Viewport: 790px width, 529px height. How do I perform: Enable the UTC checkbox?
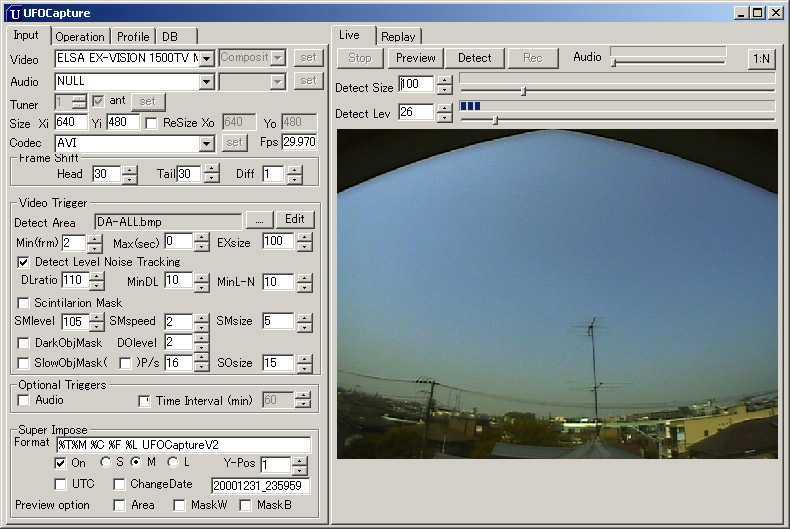60,484
